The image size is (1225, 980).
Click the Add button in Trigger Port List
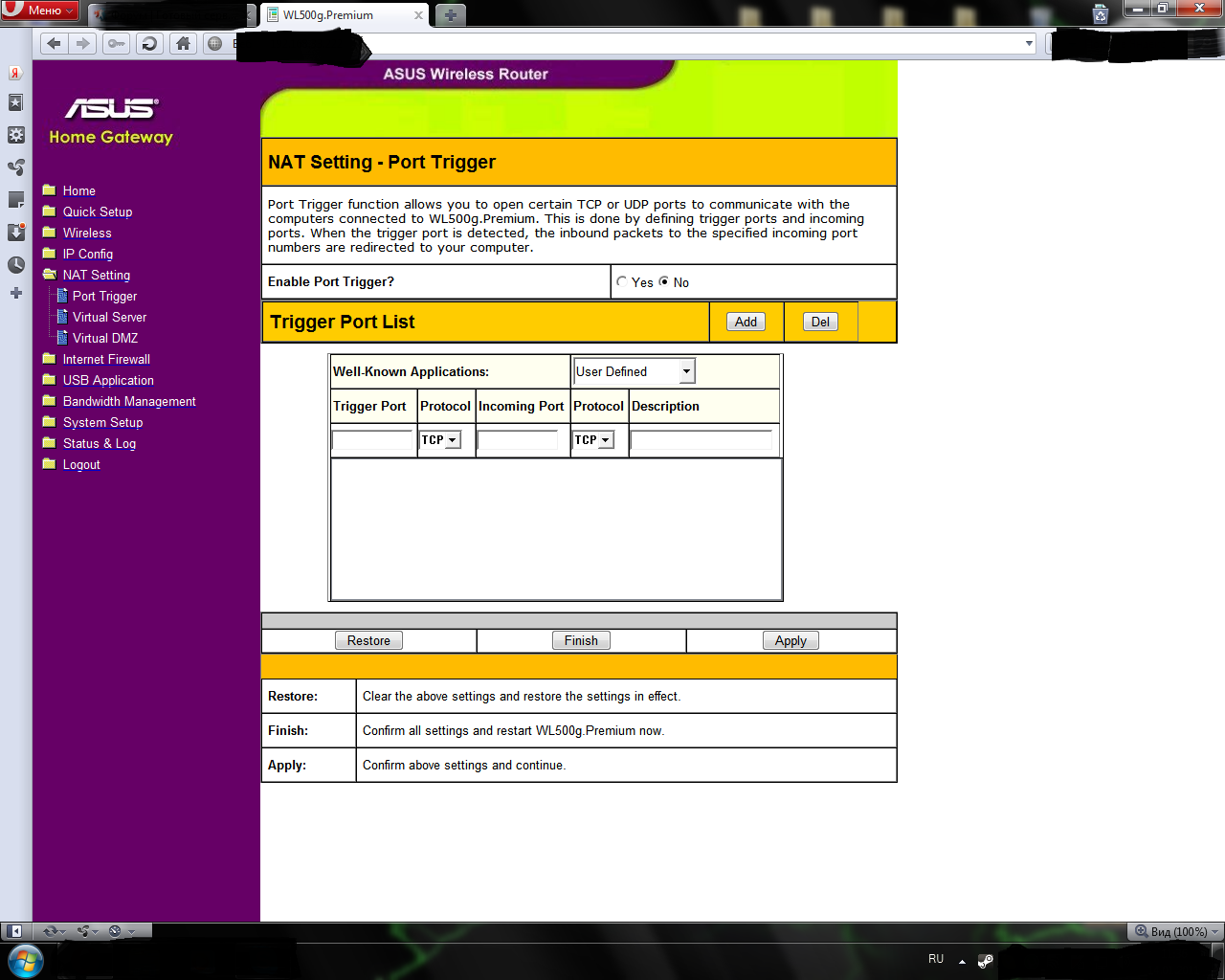746,322
